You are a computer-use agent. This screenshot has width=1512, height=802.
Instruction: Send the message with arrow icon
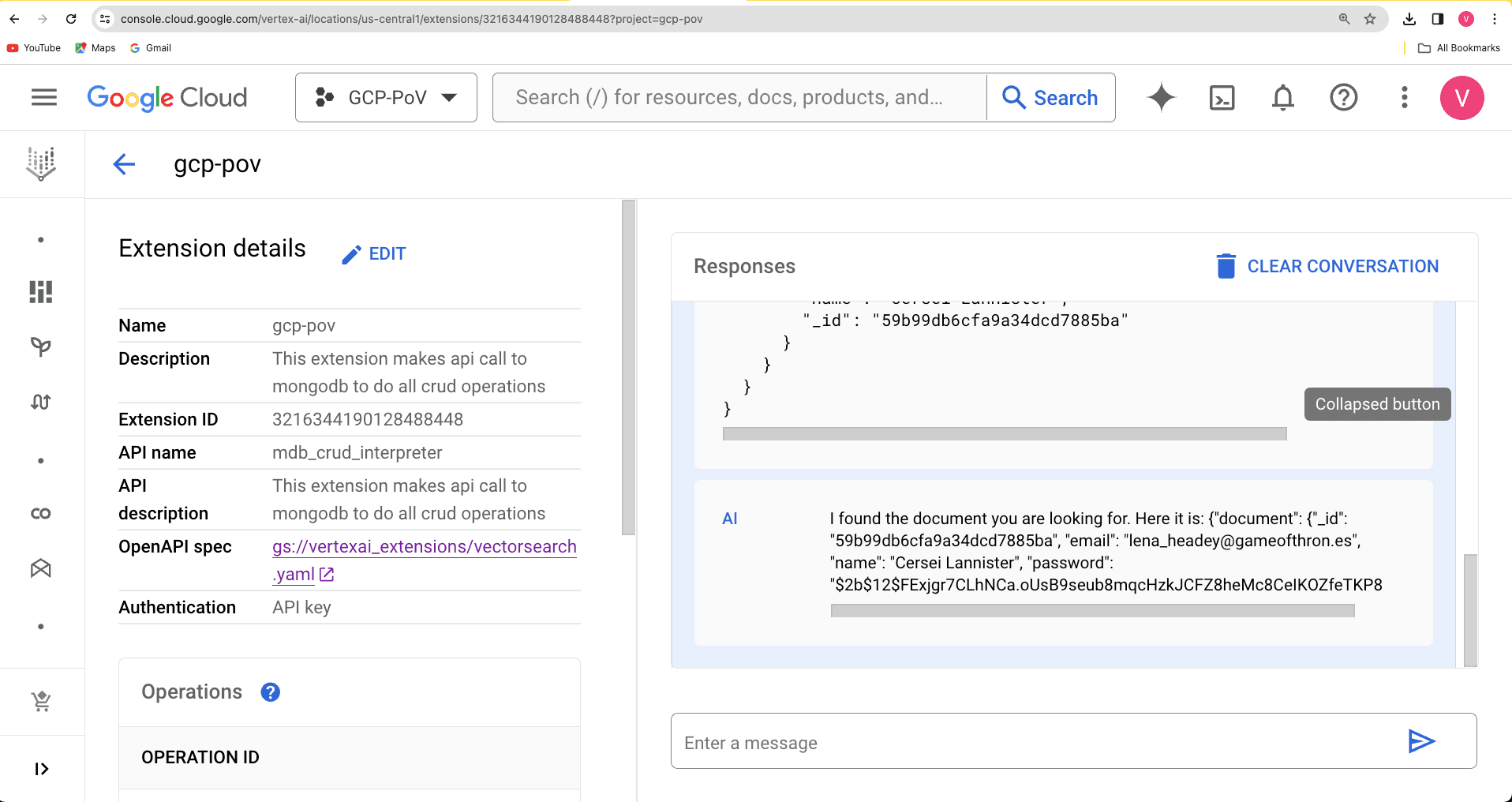coord(1421,741)
